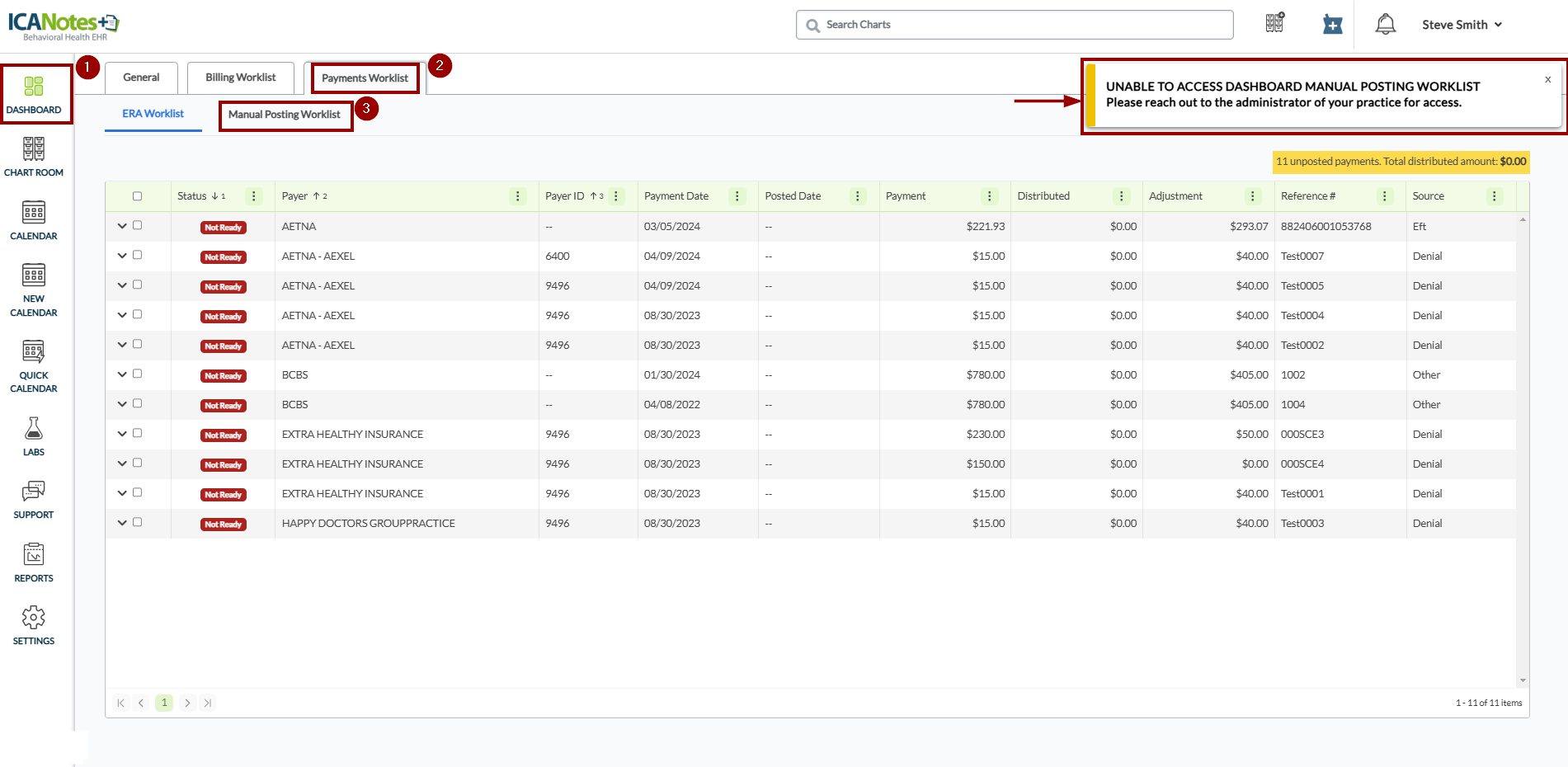Open the Steve Smith user dropdown
This screenshot has width=1568, height=767.
point(1462,25)
